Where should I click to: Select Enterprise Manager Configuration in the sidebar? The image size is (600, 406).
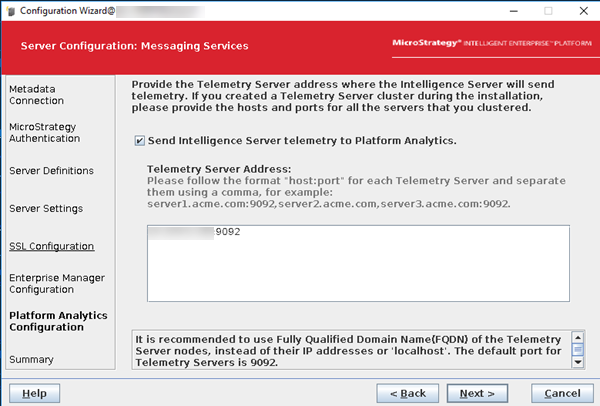coord(56,283)
